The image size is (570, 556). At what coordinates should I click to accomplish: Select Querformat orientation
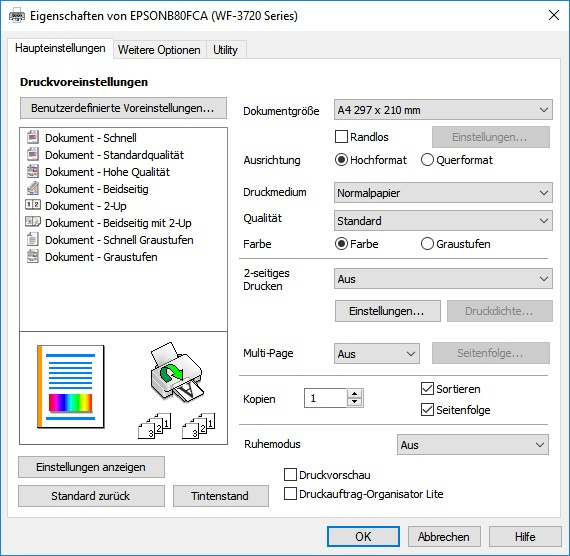tap(427, 160)
